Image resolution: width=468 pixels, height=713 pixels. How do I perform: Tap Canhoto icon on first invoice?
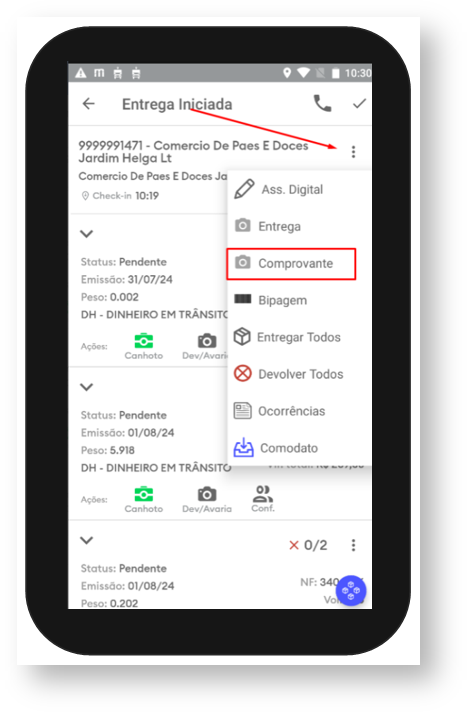coord(144,346)
